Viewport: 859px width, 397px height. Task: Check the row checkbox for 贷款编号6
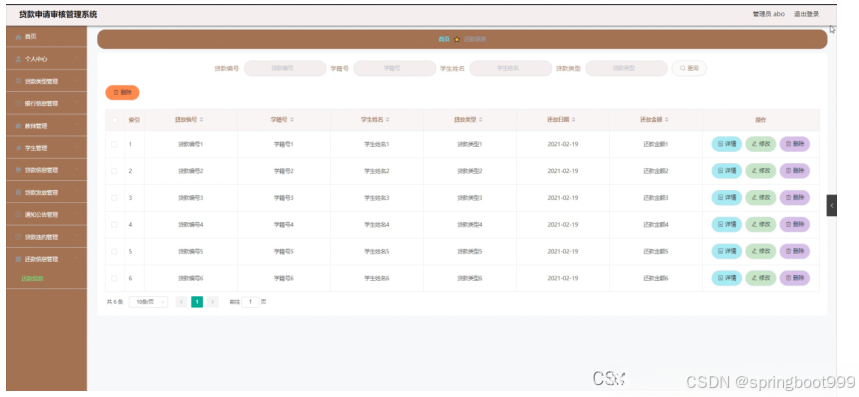coord(114,278)
